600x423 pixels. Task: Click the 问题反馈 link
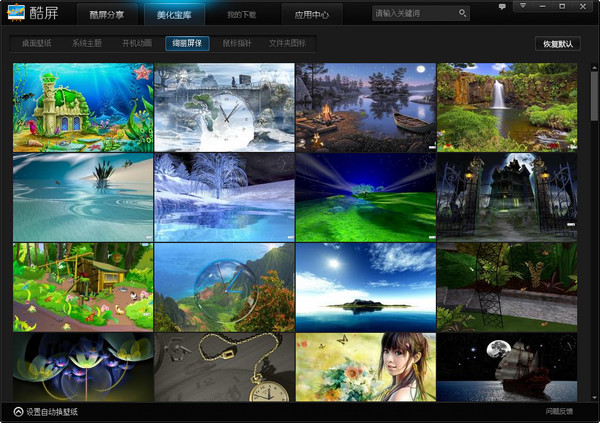(560, 411)
